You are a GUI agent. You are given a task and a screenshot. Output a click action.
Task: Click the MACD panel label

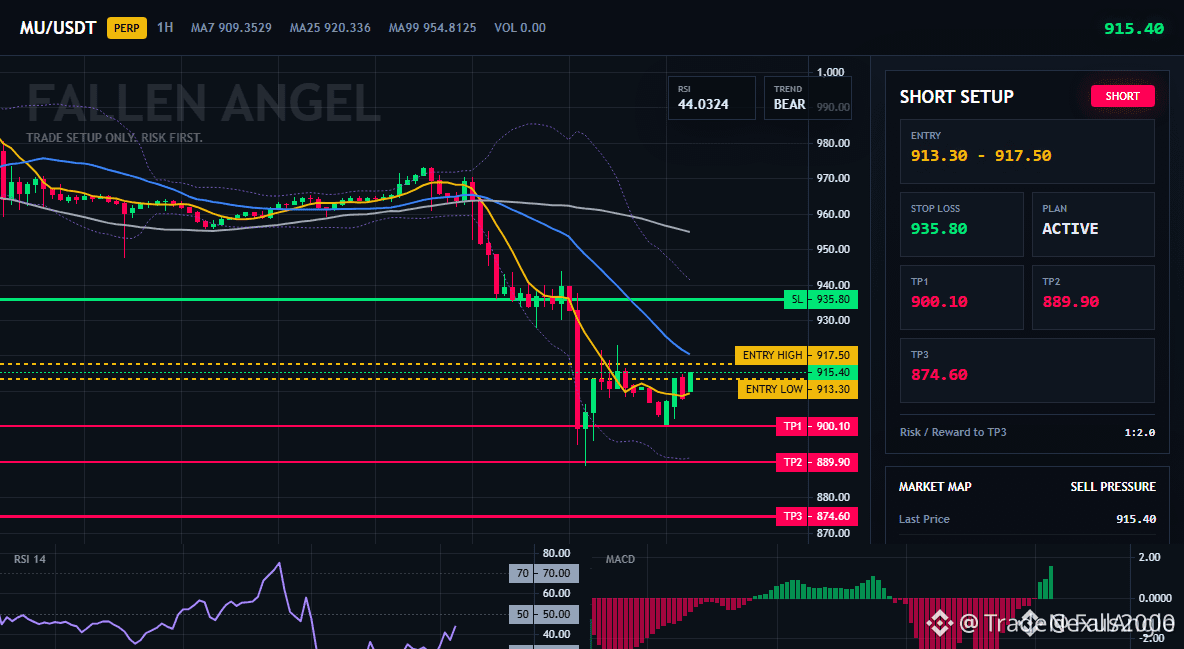620,559
